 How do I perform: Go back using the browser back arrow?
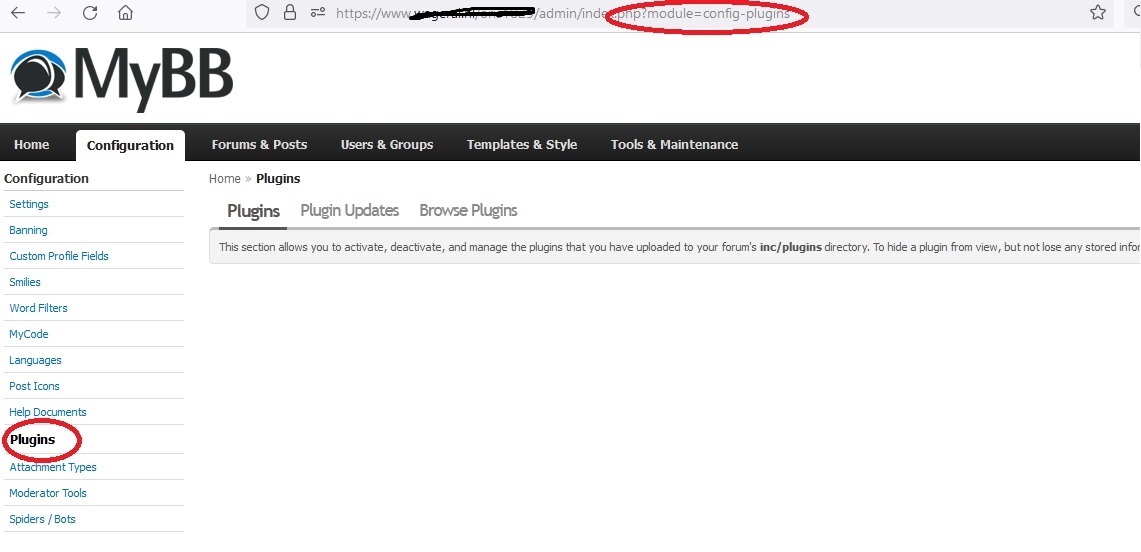(18, 12)
